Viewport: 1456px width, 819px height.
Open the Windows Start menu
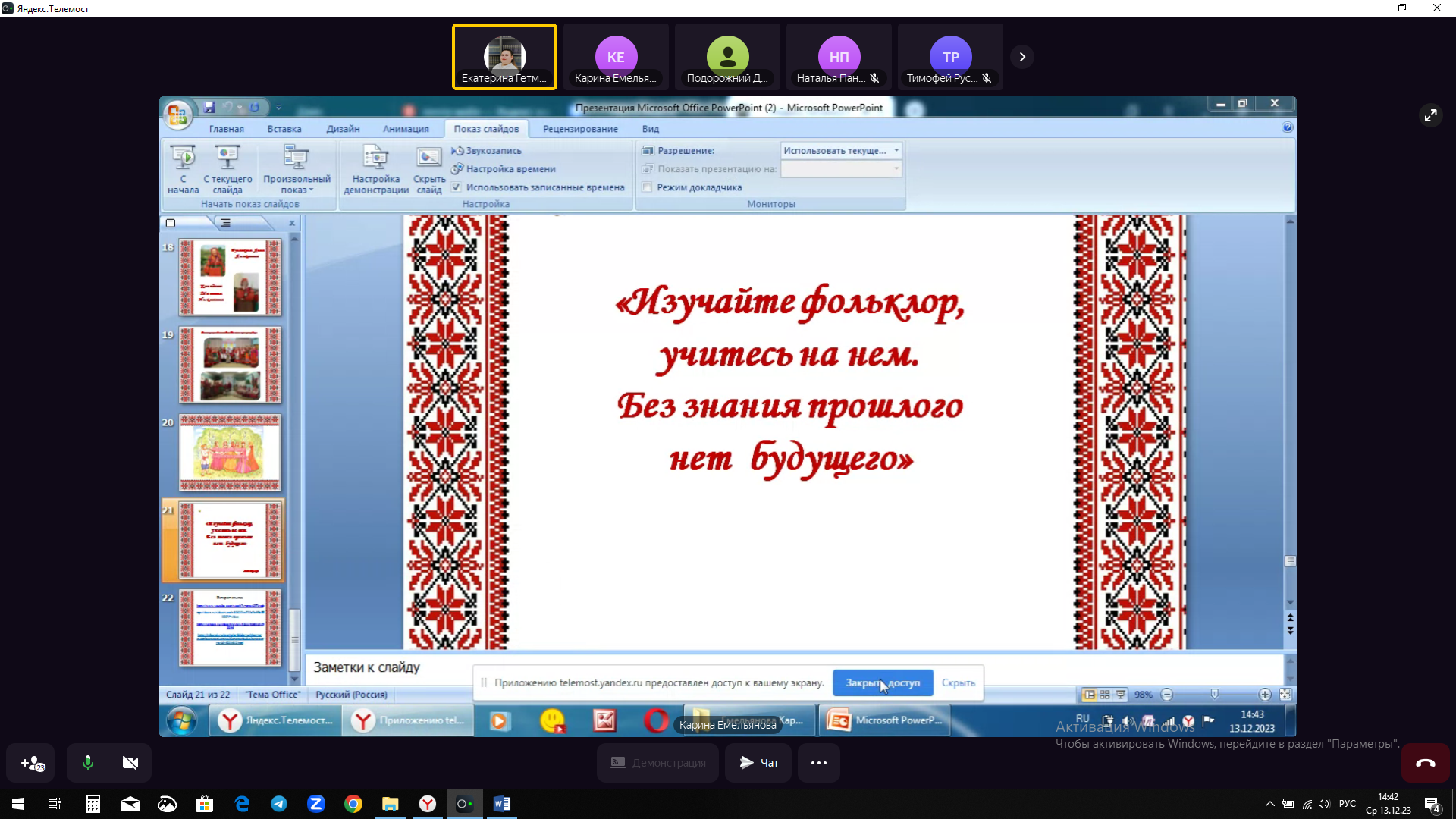(x=18, y=804)
